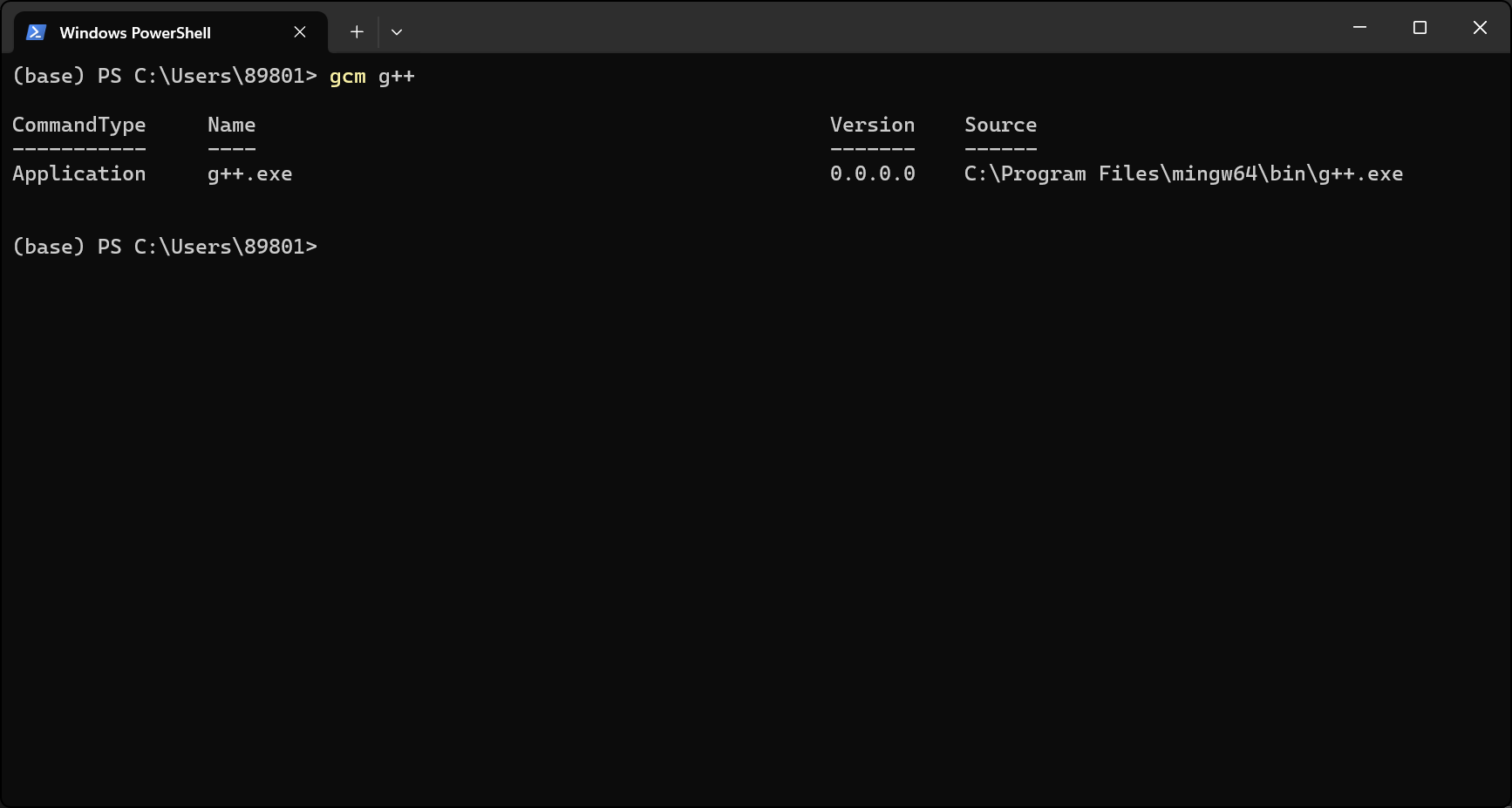The image size is (1512, 808).
Task: Click the PowerShell icon in the tab
Action: (36, 32)
